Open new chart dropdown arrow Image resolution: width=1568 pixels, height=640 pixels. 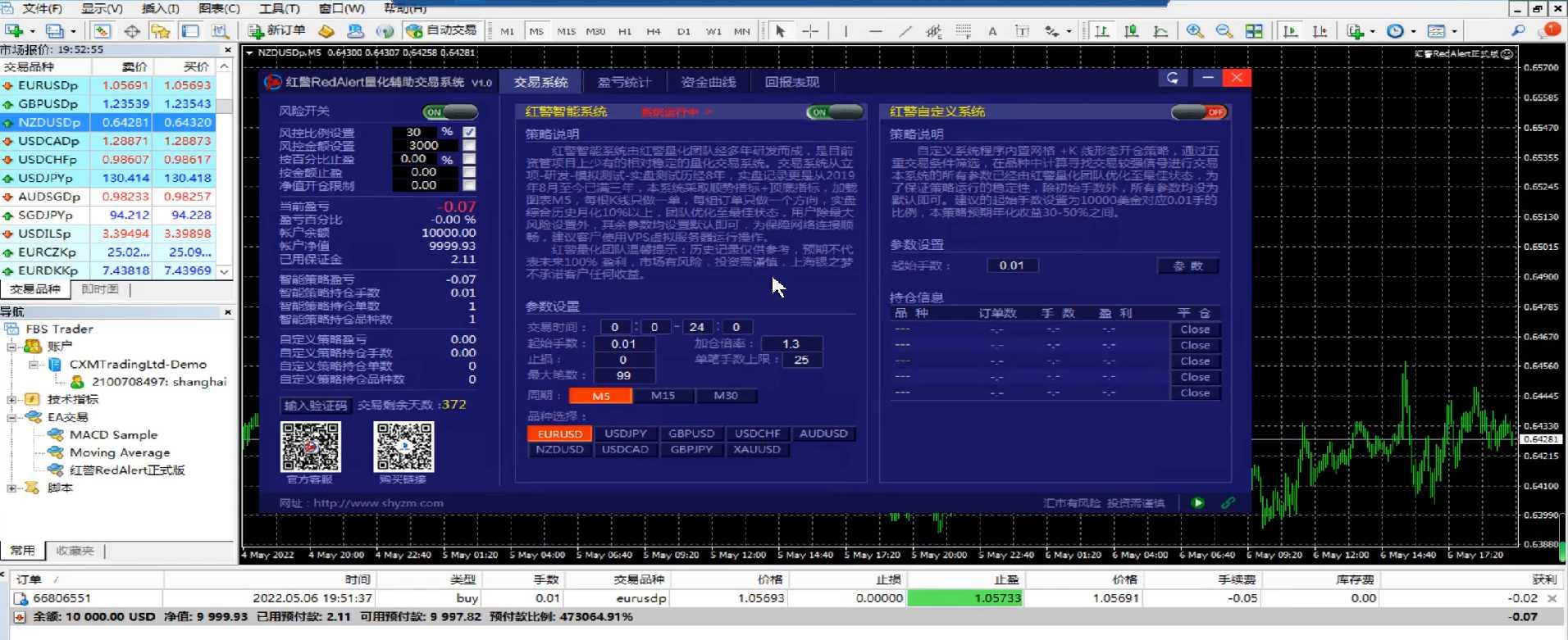coord(32,32)
